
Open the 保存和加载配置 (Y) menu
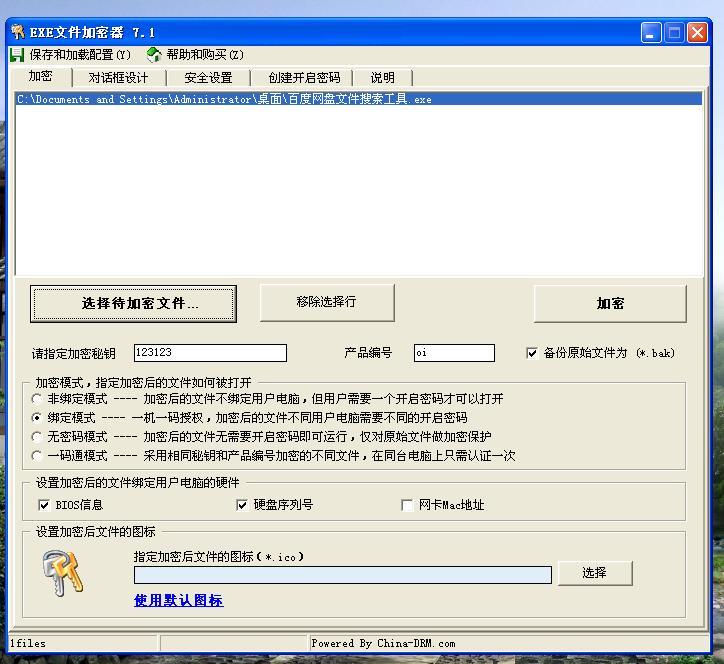click(80, 55)
